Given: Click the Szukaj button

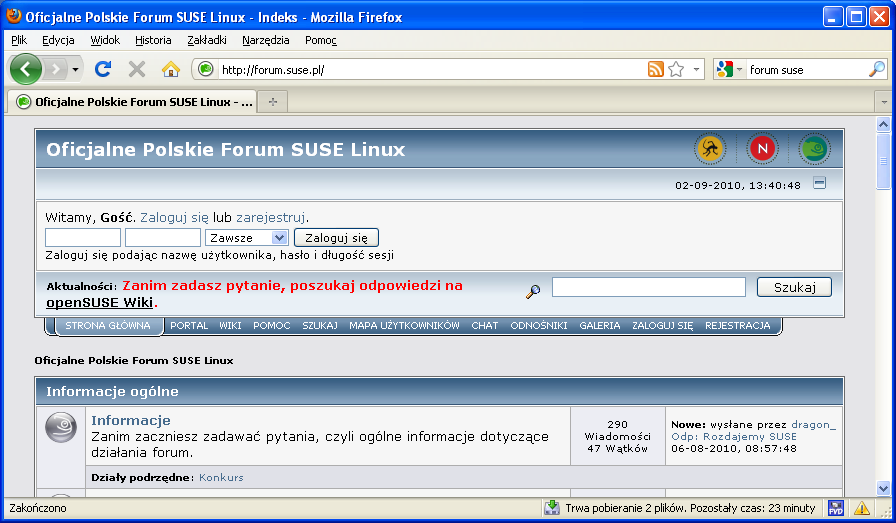Looking at the screenshot, I should pyautogui.click(x=794, y=287).
